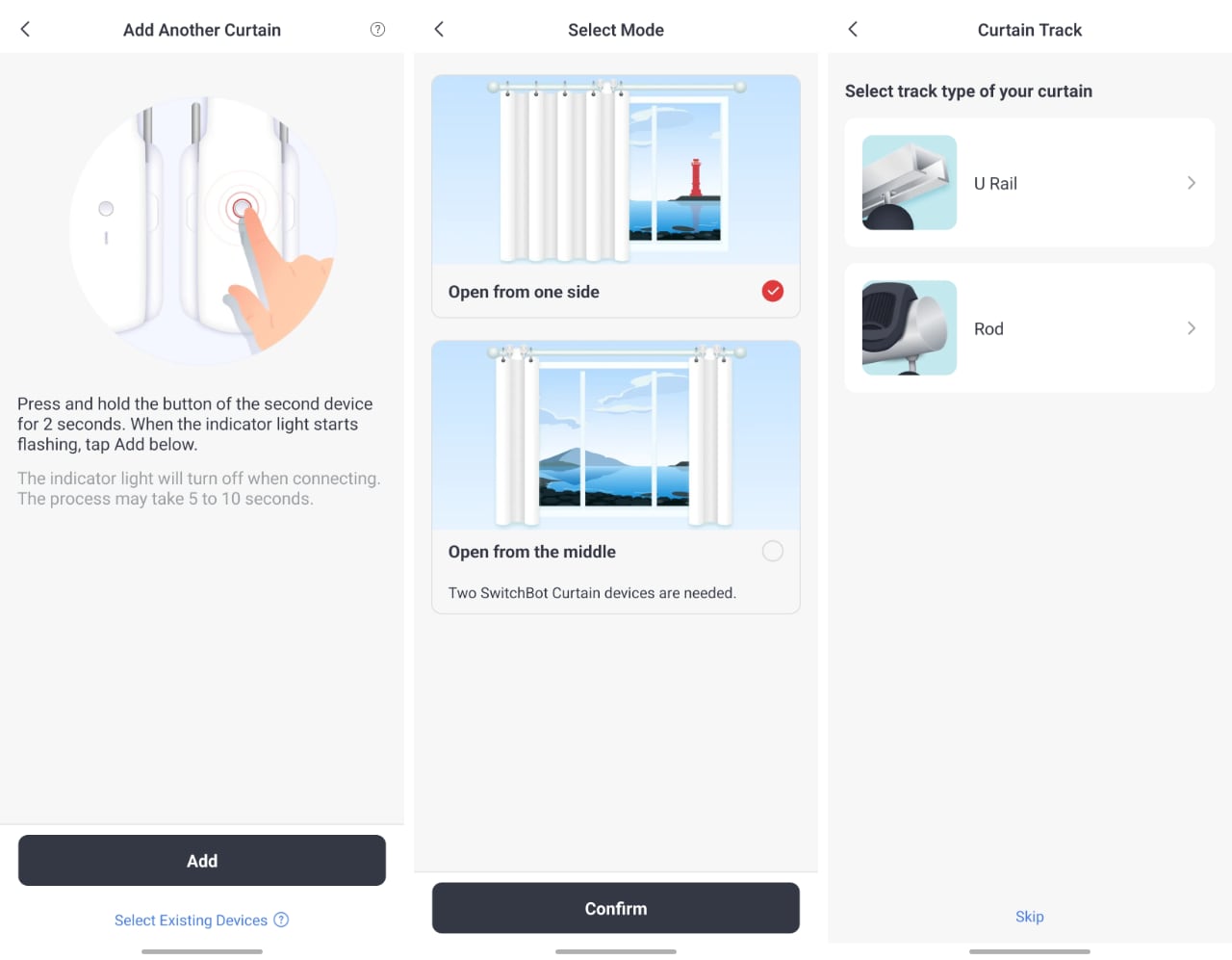Screen dimensions: 1232x960
Task: Tap the Rod track image
Action: click(x=910, y=327)
